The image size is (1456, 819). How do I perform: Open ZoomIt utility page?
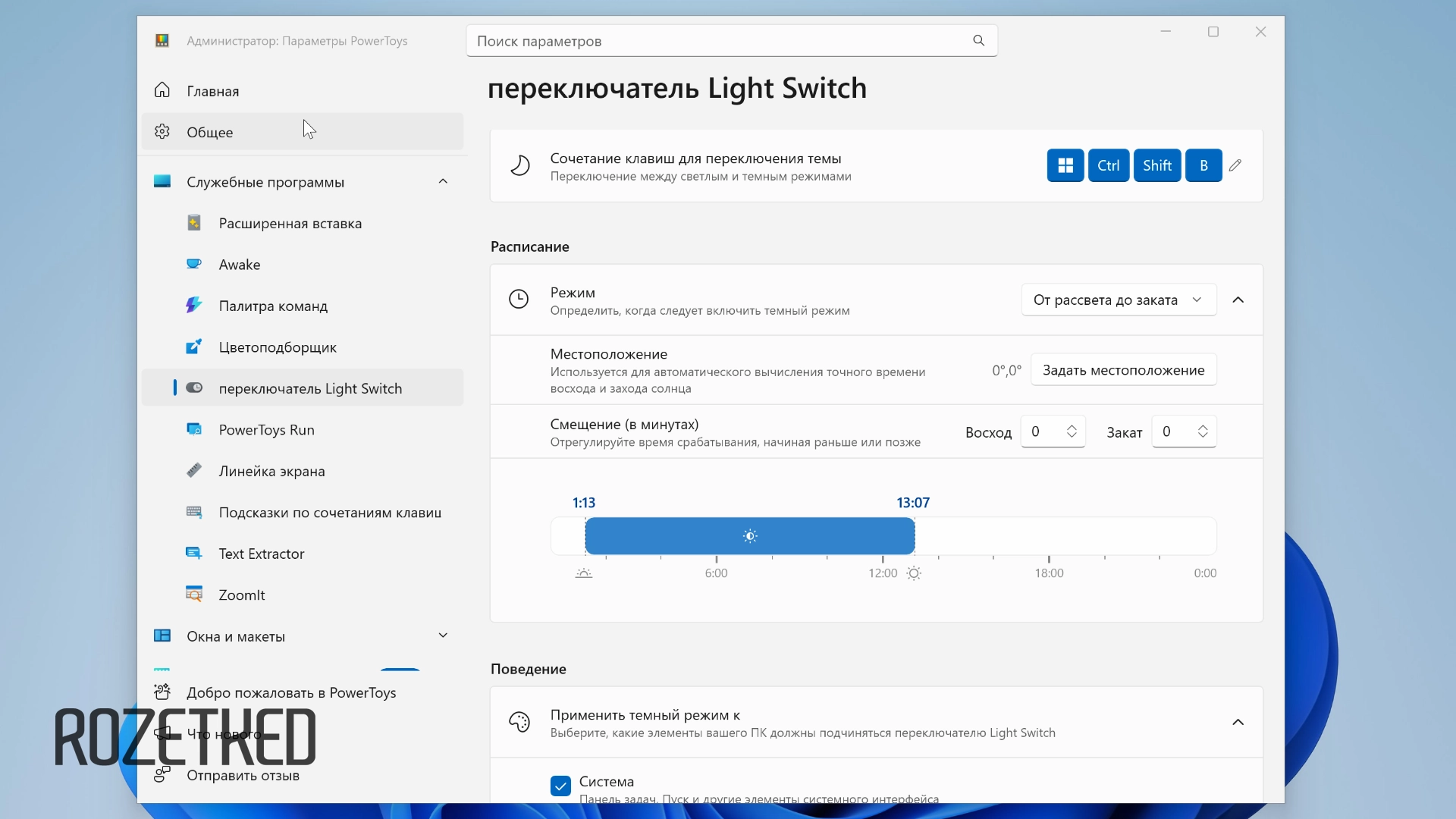click(242, 595)
